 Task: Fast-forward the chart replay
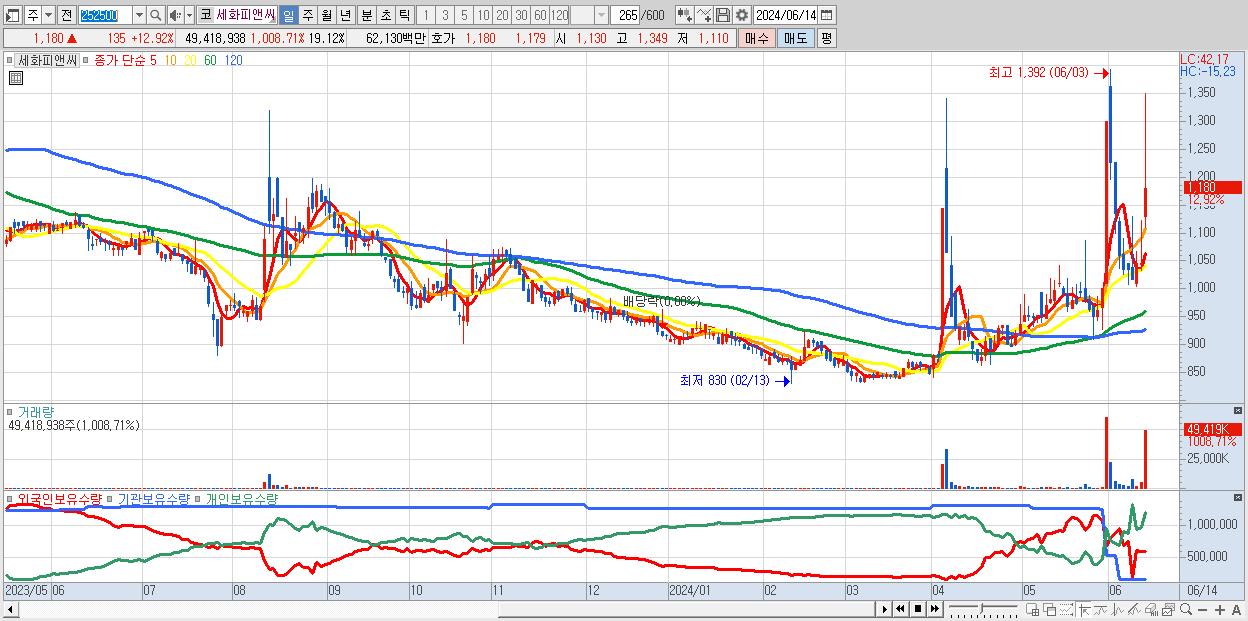point(934,609)
